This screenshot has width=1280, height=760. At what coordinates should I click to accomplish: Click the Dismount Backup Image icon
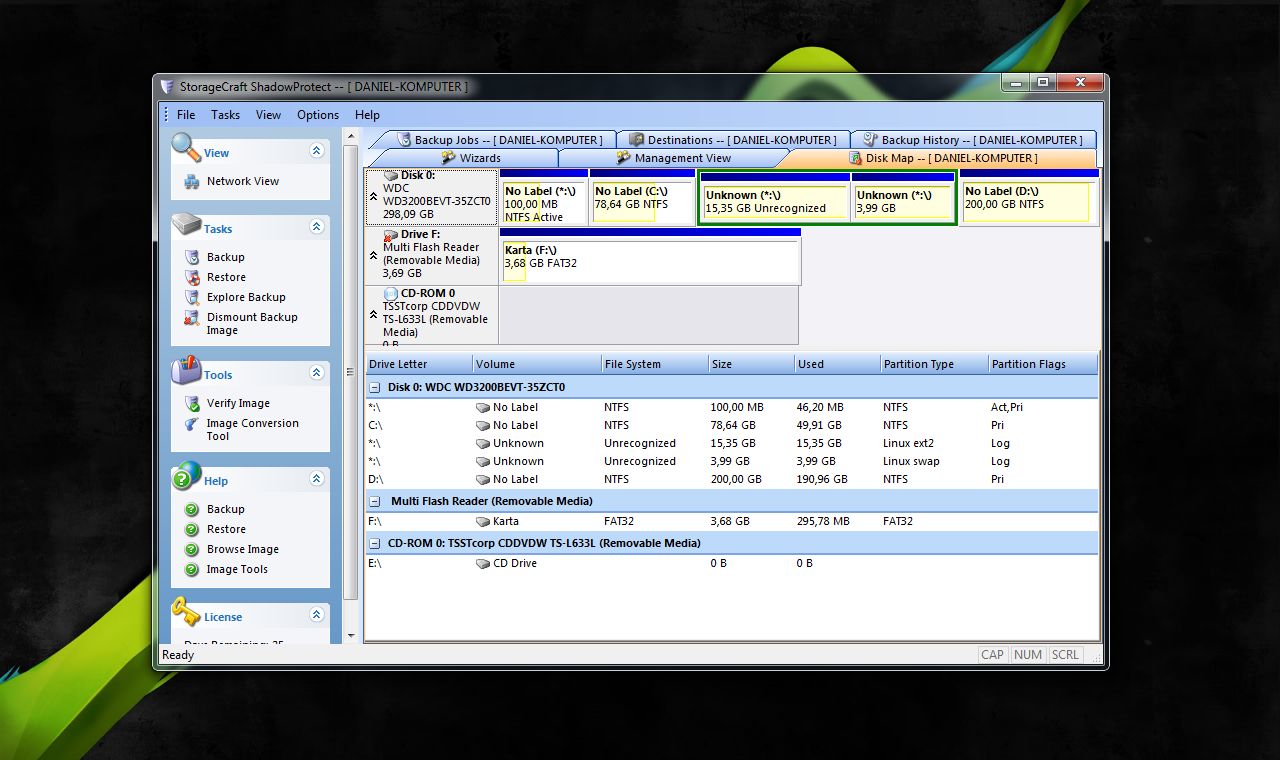point(191,318)
